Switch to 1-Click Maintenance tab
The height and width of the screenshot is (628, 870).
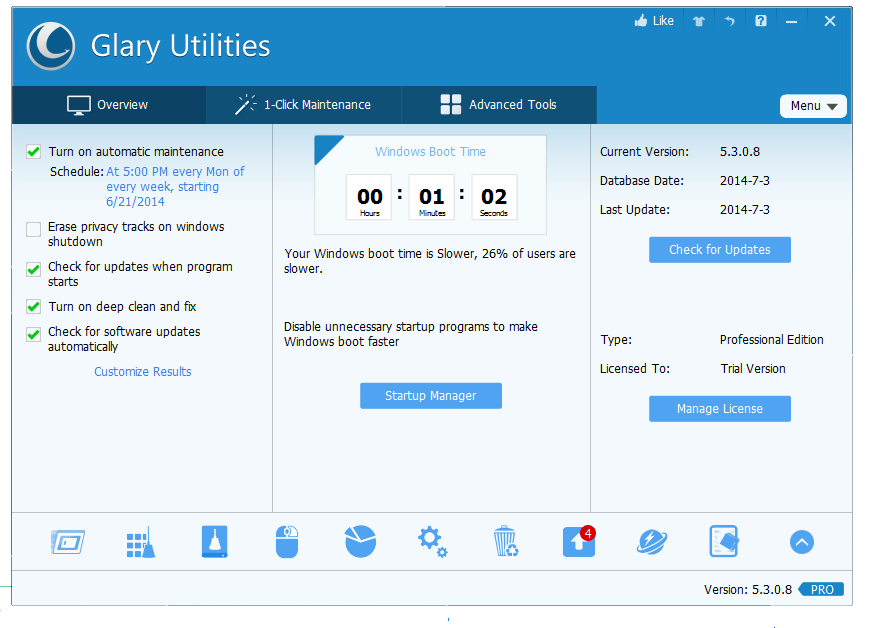pyautogui.click(x=304, y=105)
